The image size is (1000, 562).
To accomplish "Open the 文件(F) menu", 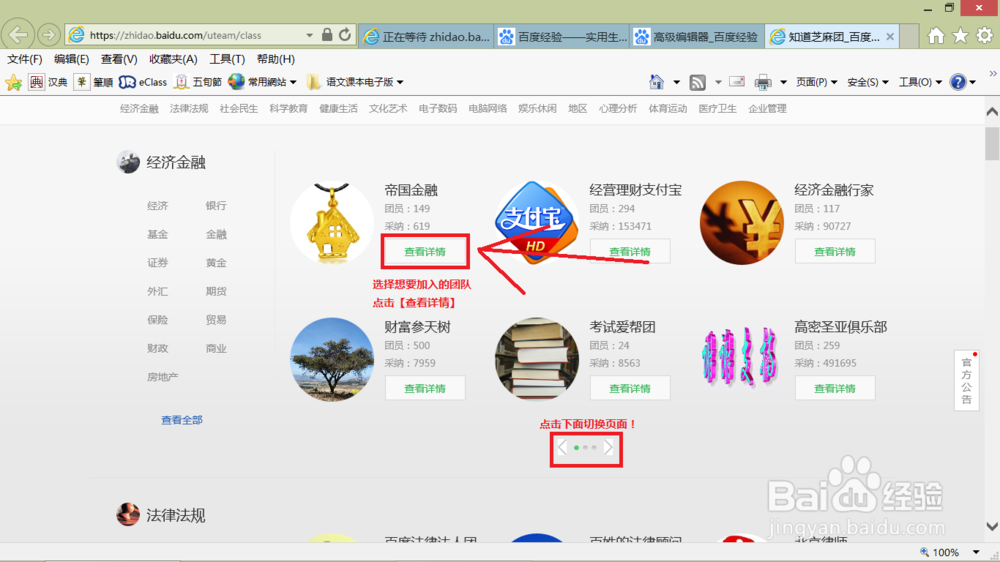I will [24, 59].
